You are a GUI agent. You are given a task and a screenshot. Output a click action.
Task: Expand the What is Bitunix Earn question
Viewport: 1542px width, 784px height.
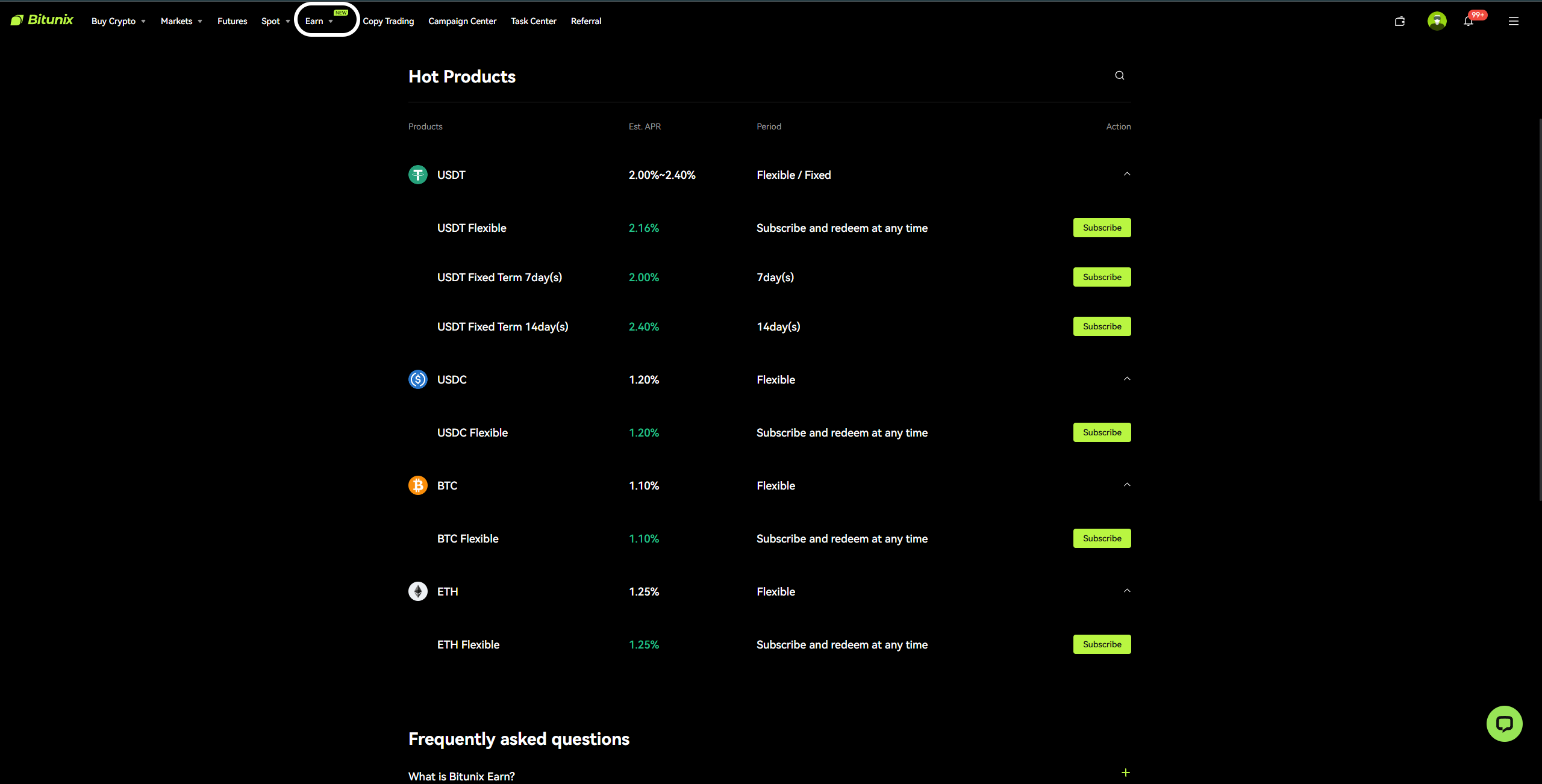[1125, 773]
